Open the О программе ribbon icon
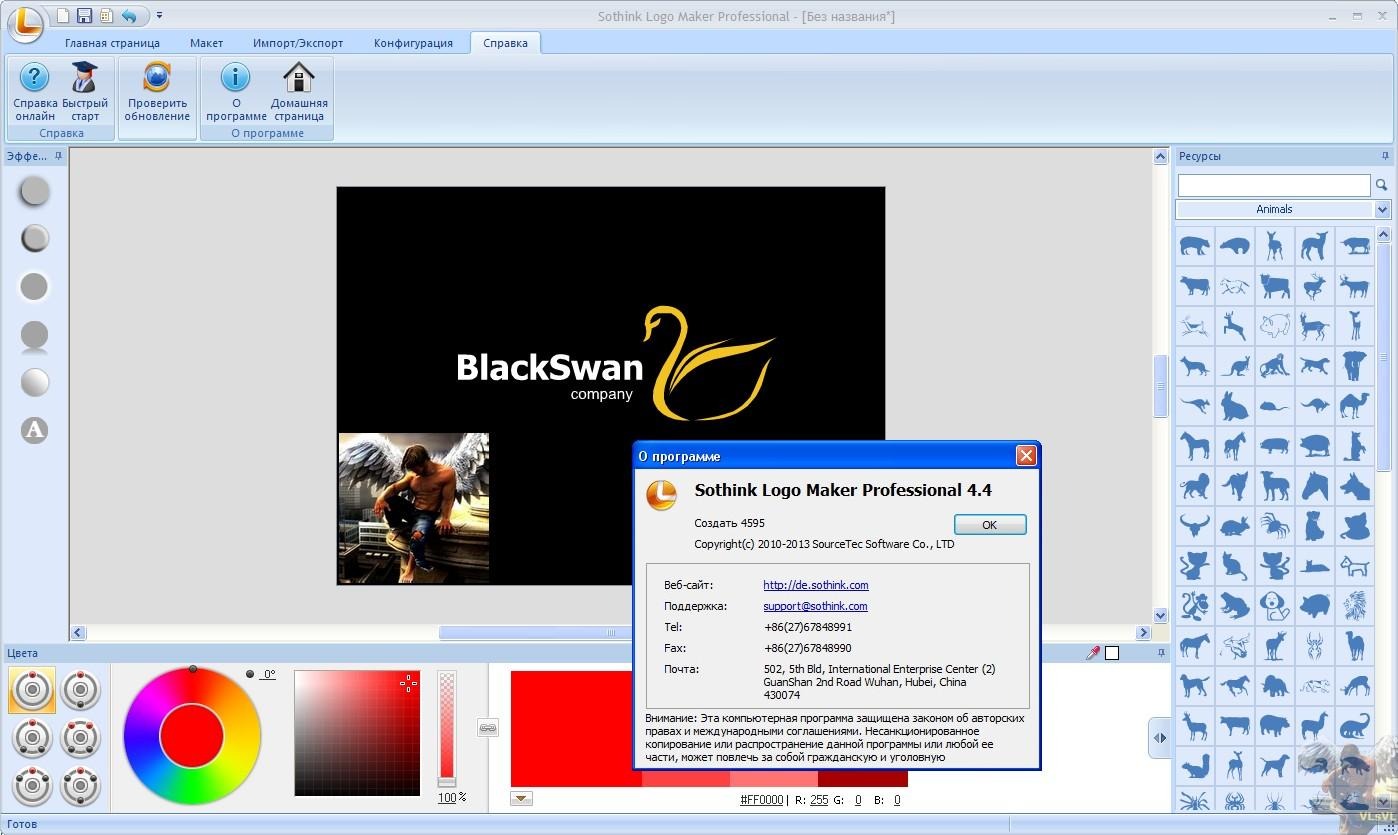The image size is (1398, 835). 236,91
